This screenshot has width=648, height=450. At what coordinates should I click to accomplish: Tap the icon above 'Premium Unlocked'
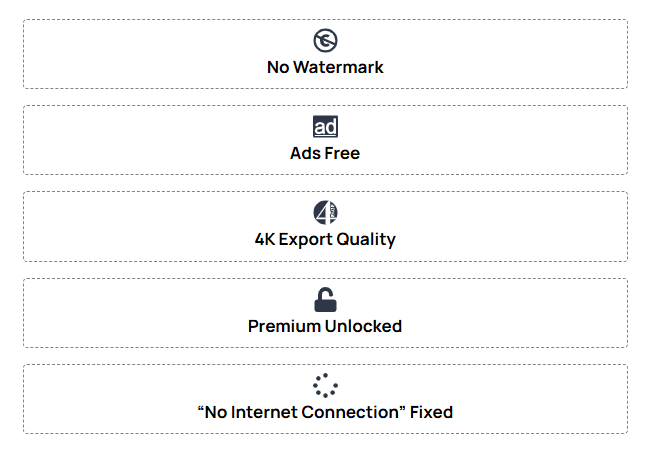pos(325,299)
